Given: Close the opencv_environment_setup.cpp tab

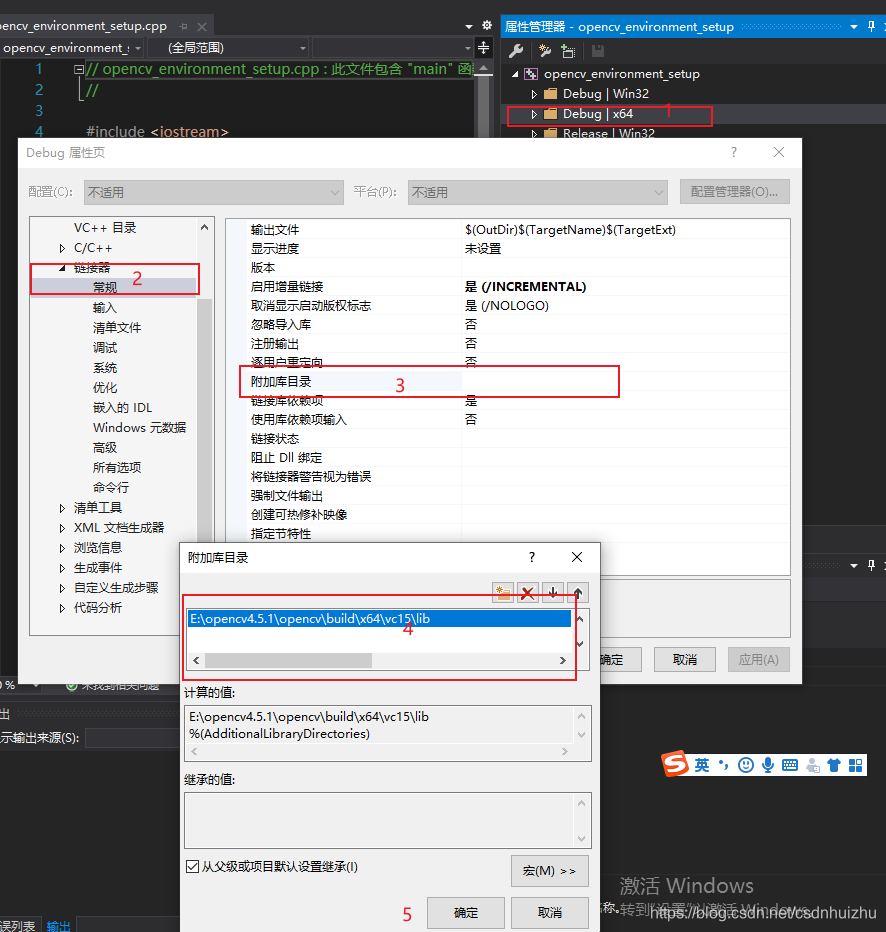Looking at the screenshot, I should tap(202, 27).
